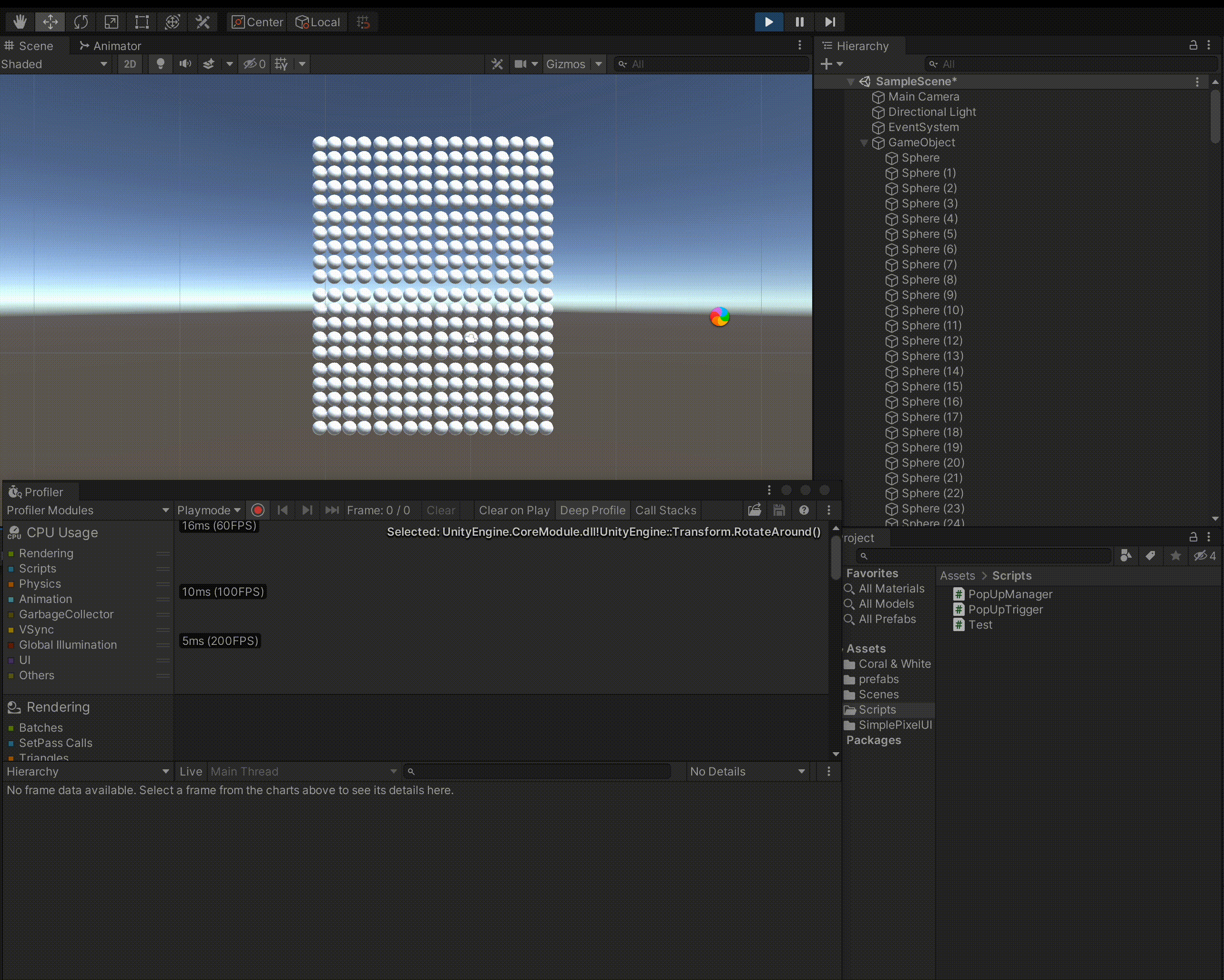Toggle Physics category color swatch
The height and width of the screenshot is (980, 1224).
click(11, 584)
